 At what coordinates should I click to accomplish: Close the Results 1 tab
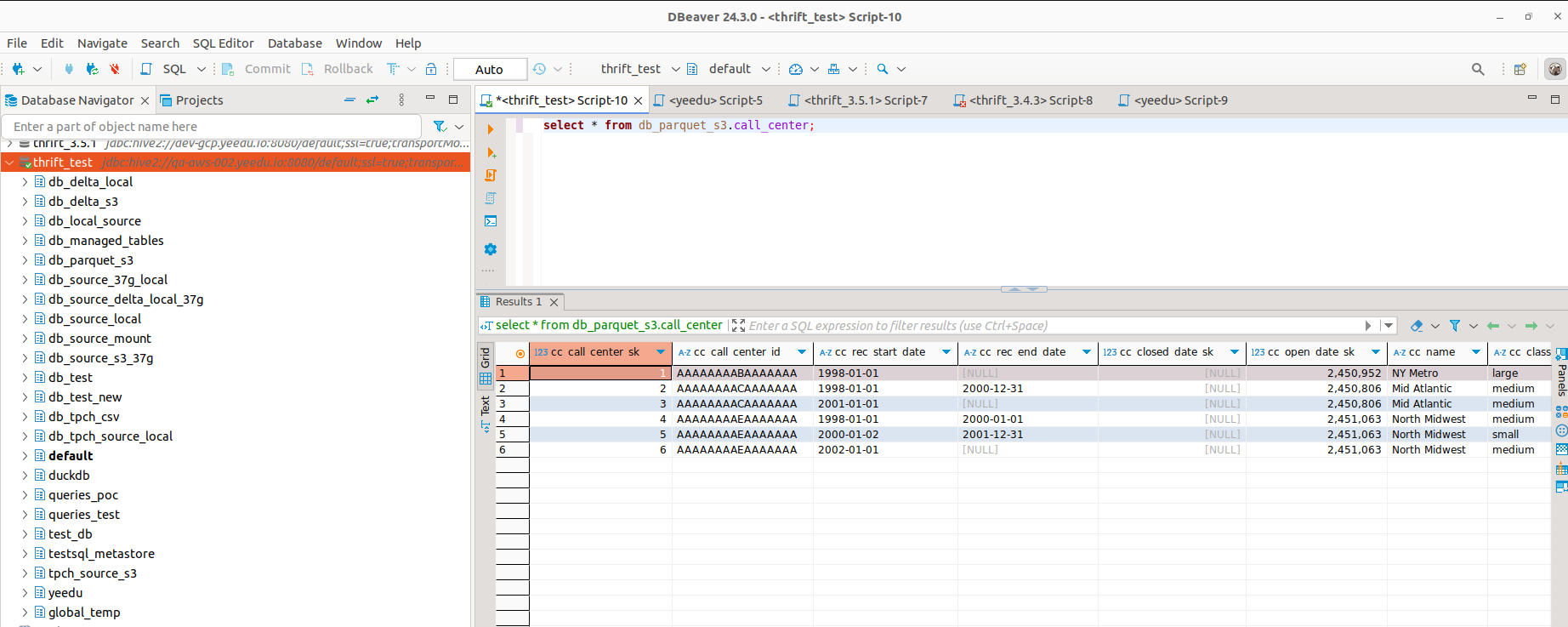[554, 302]
